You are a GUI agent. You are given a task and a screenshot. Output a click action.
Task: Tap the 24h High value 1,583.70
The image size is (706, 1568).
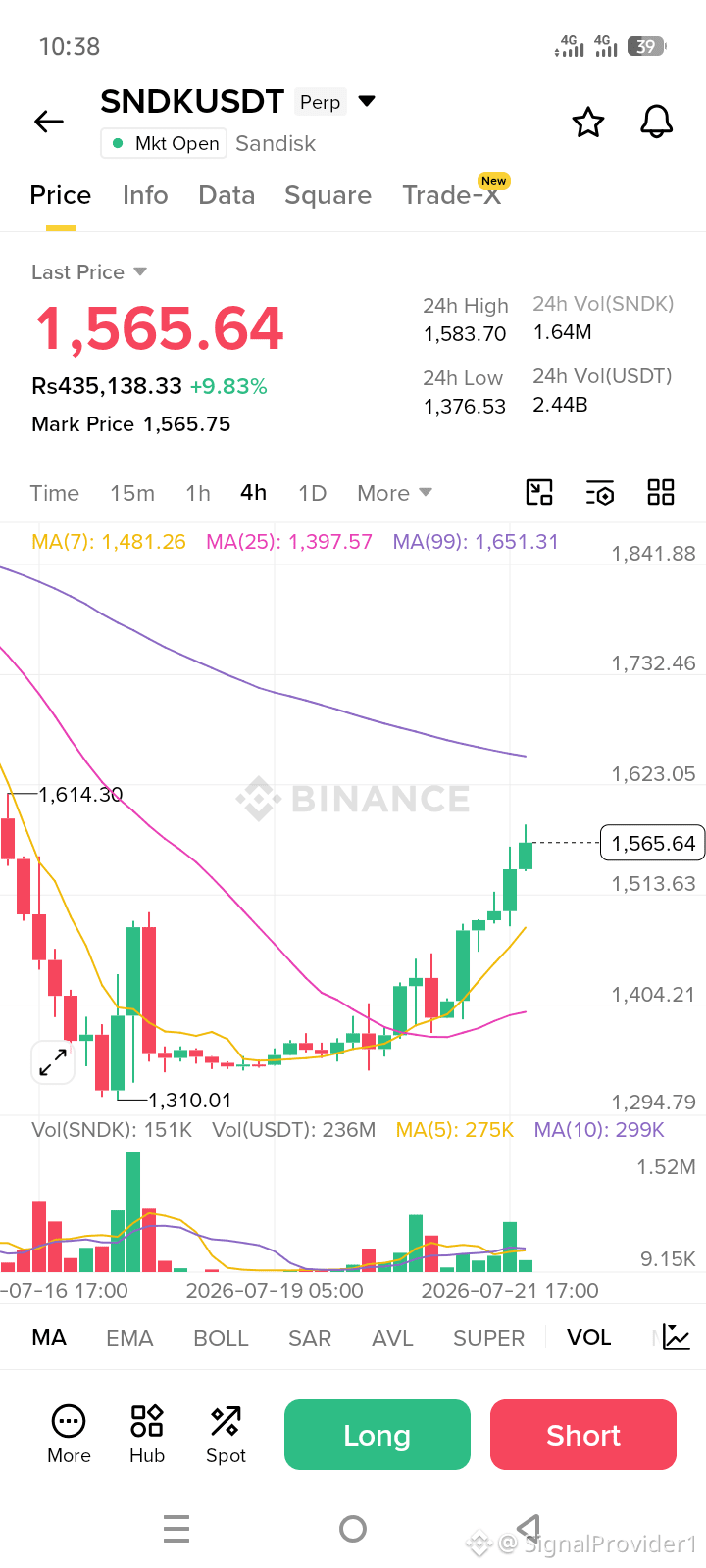465,334
